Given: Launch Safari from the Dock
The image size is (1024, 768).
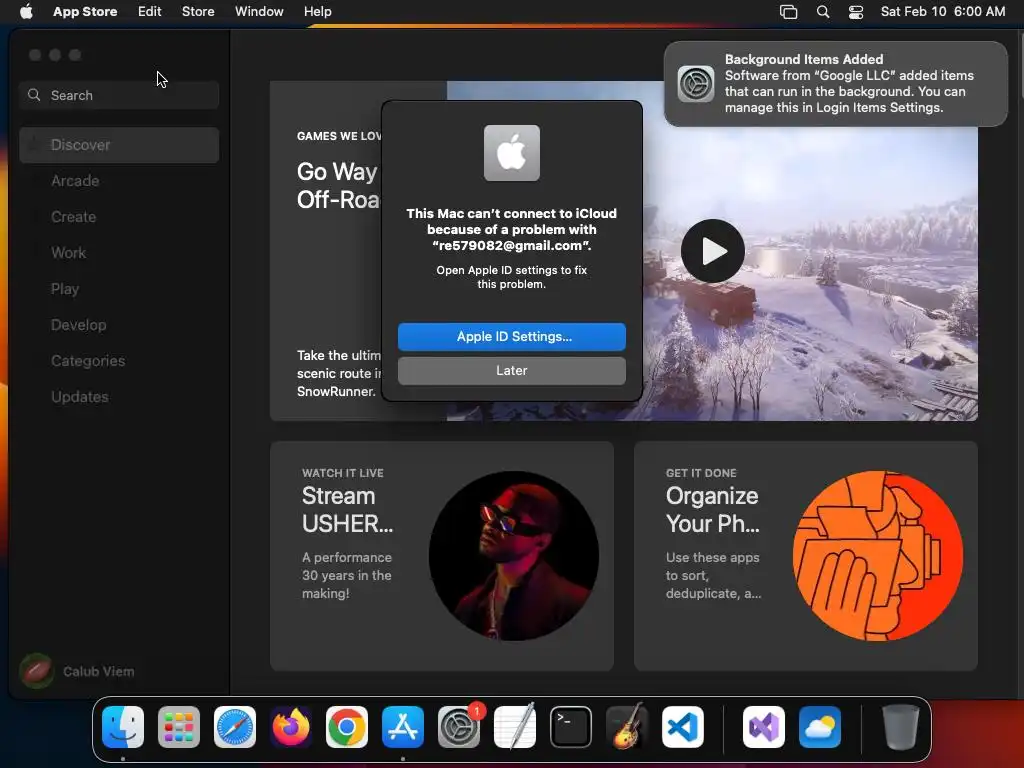Looking at the screenshot, I should (234, 727).
